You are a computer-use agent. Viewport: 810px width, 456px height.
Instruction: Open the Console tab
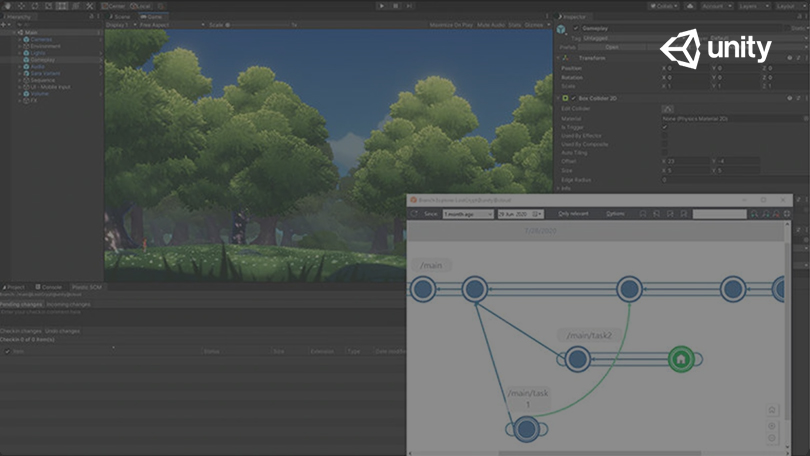(51, 287)
